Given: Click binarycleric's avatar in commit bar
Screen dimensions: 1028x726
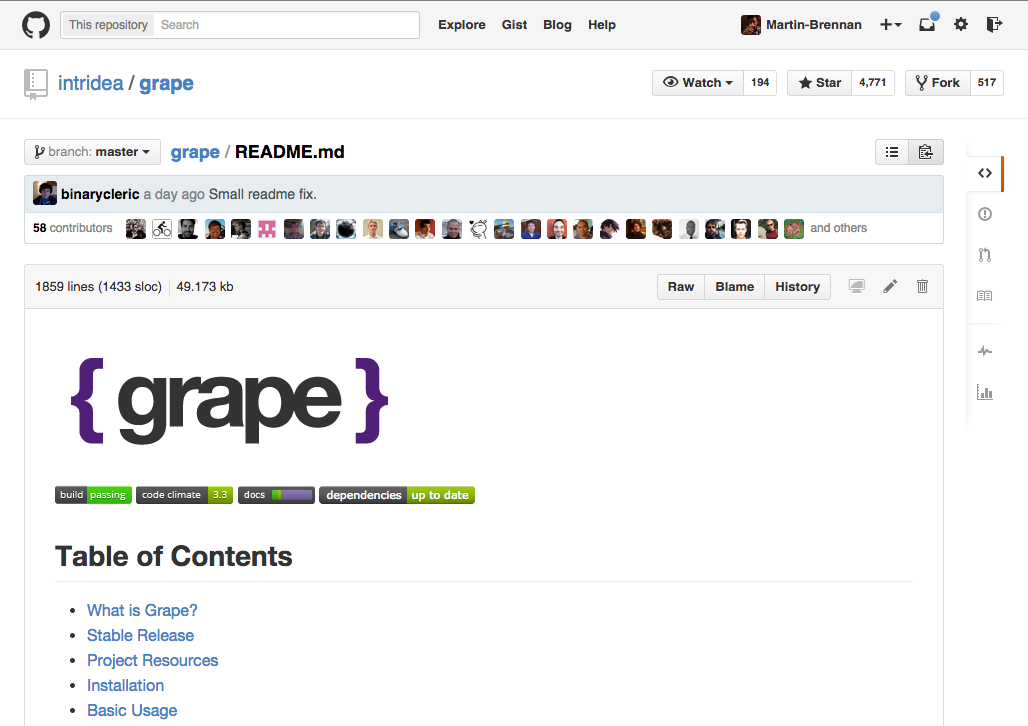Looking at the screenshot, I should pyautogui.click(x=45, y=193).
